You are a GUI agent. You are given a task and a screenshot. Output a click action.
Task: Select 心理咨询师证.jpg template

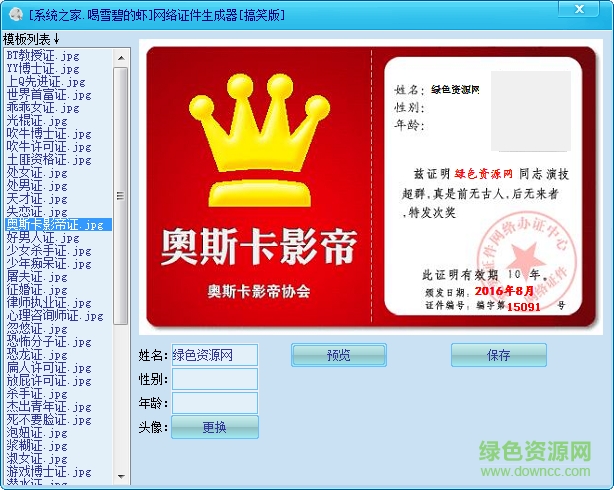click(x=54, y=316)
